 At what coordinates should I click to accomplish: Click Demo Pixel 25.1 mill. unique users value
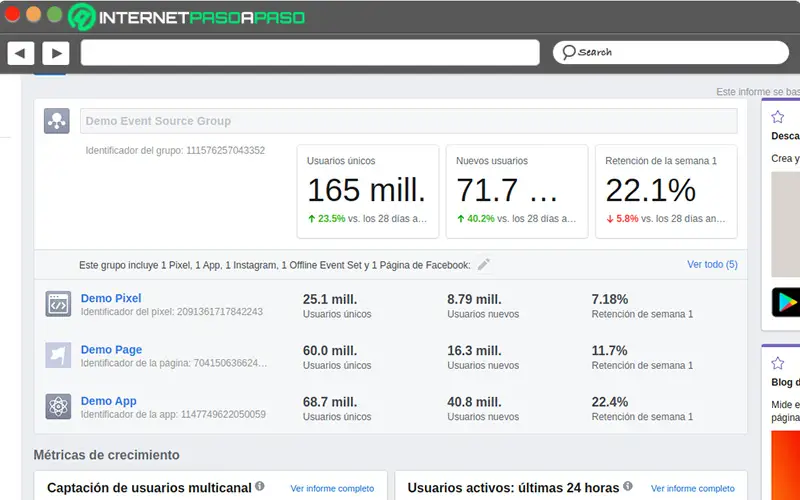(330, 299)
